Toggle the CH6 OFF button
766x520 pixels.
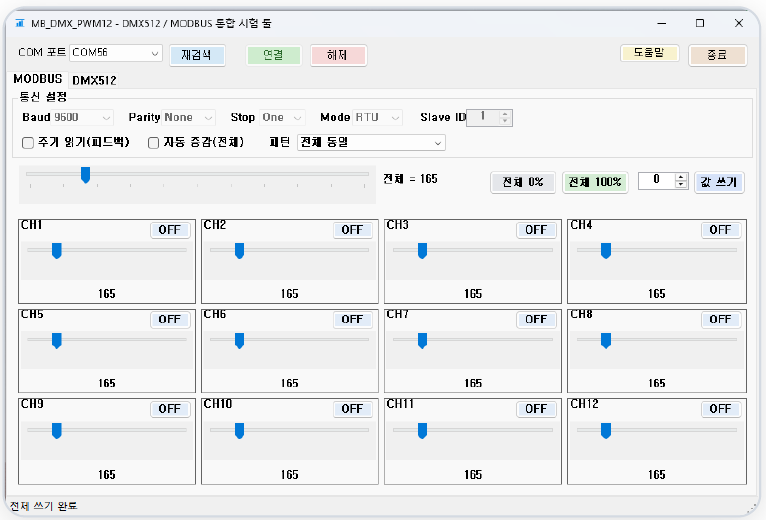point(353,319)
